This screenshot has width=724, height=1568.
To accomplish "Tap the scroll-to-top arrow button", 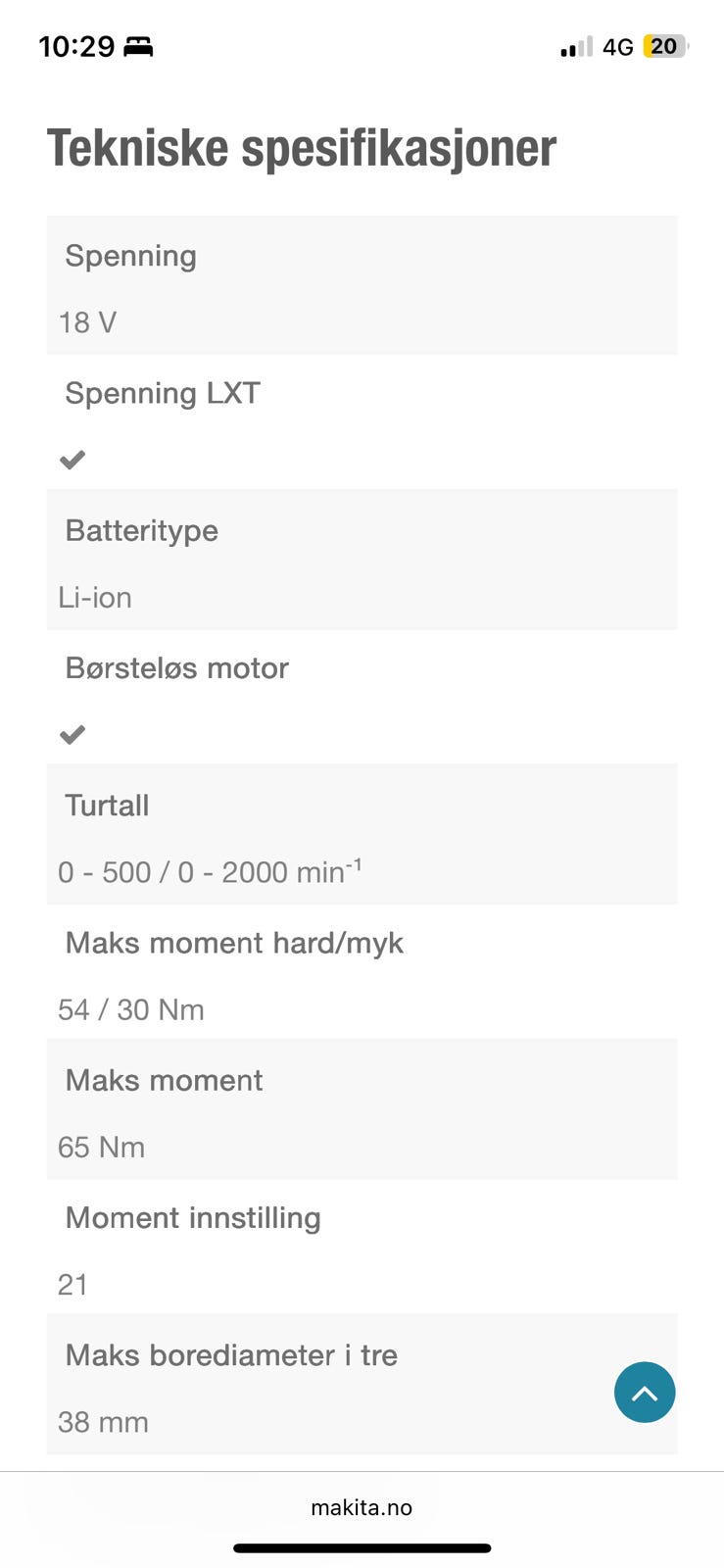I will click(x=645, y=1392).
